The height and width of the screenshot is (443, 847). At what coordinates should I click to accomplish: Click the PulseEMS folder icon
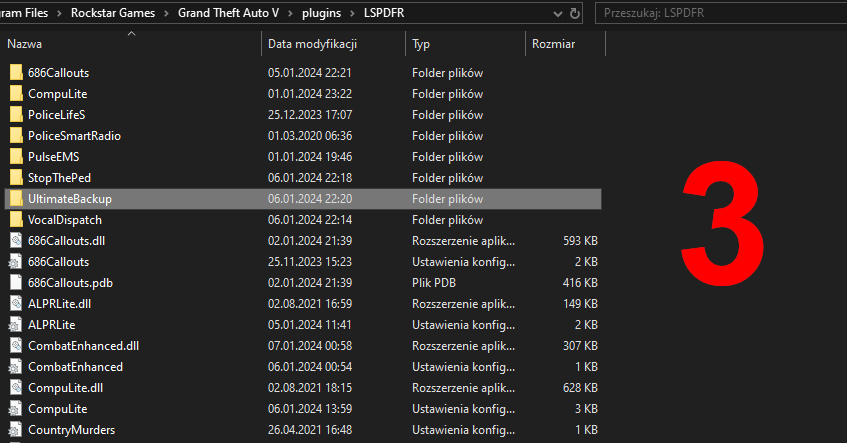16,157
